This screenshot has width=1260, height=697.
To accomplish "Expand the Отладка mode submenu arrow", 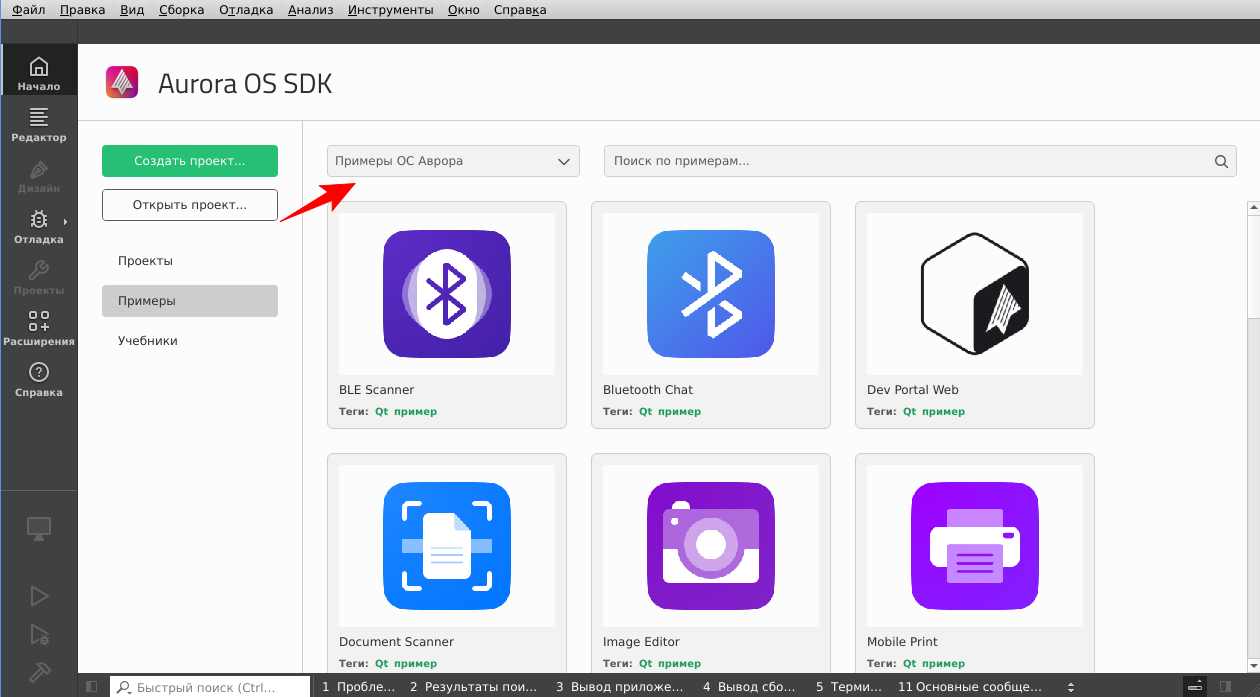I will point(66,221).
